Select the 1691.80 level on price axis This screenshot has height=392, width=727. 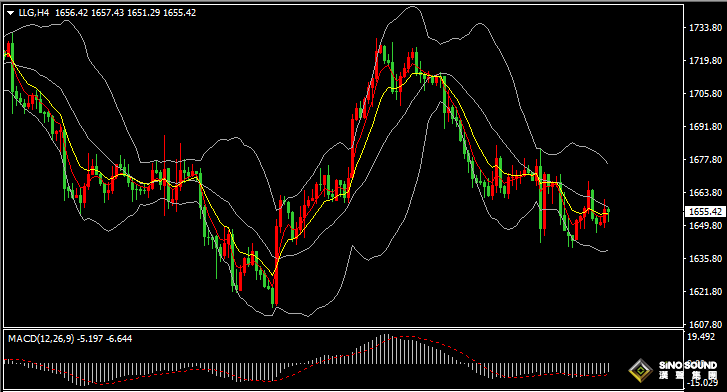coord(705,127)
